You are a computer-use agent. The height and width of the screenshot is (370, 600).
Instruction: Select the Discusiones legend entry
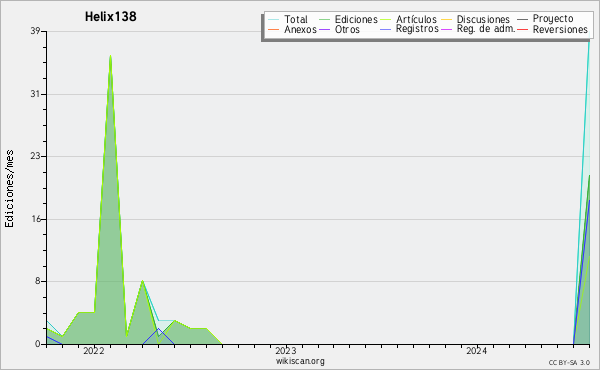[476, 19]
